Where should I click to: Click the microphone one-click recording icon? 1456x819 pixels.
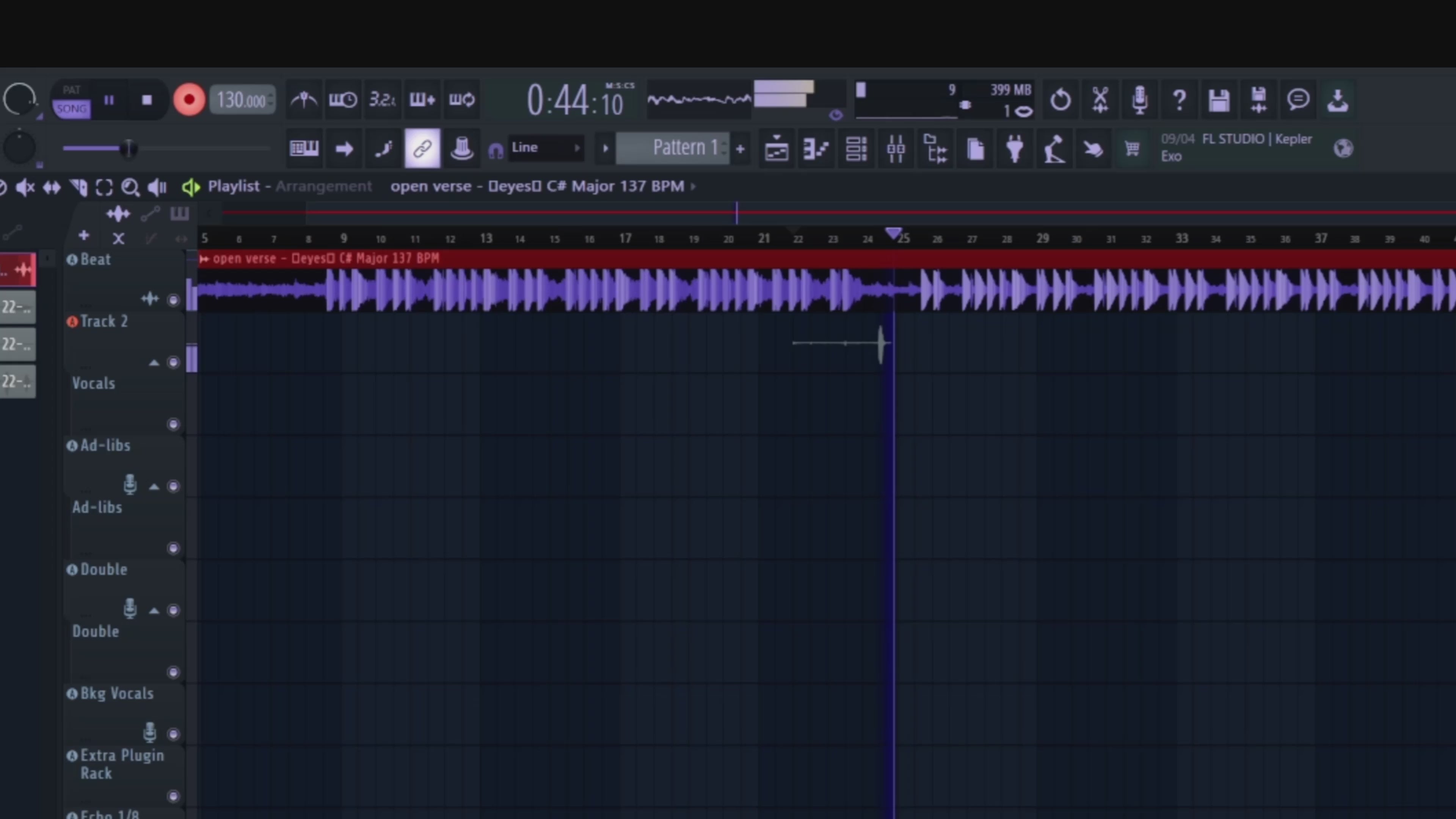pyautogui.click(x=1139, y=100)
